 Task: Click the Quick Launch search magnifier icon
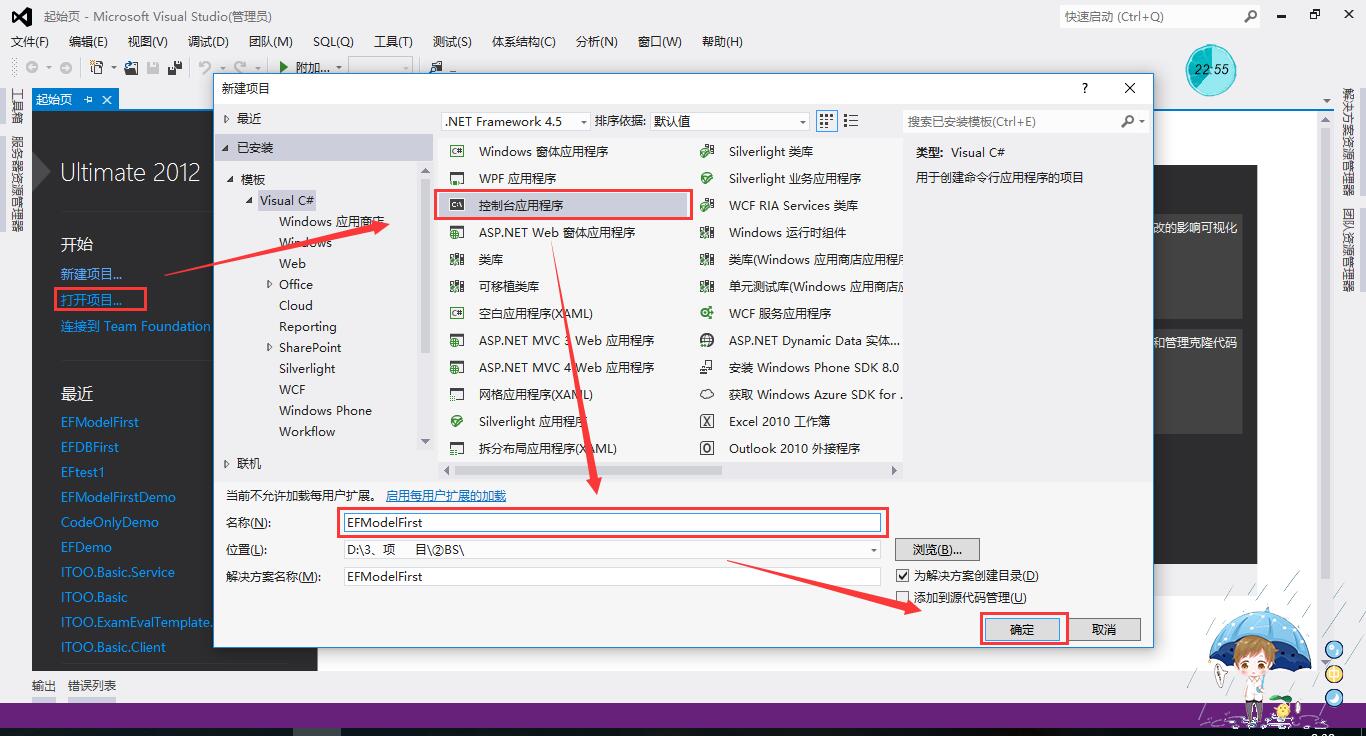pos(1250,16)
